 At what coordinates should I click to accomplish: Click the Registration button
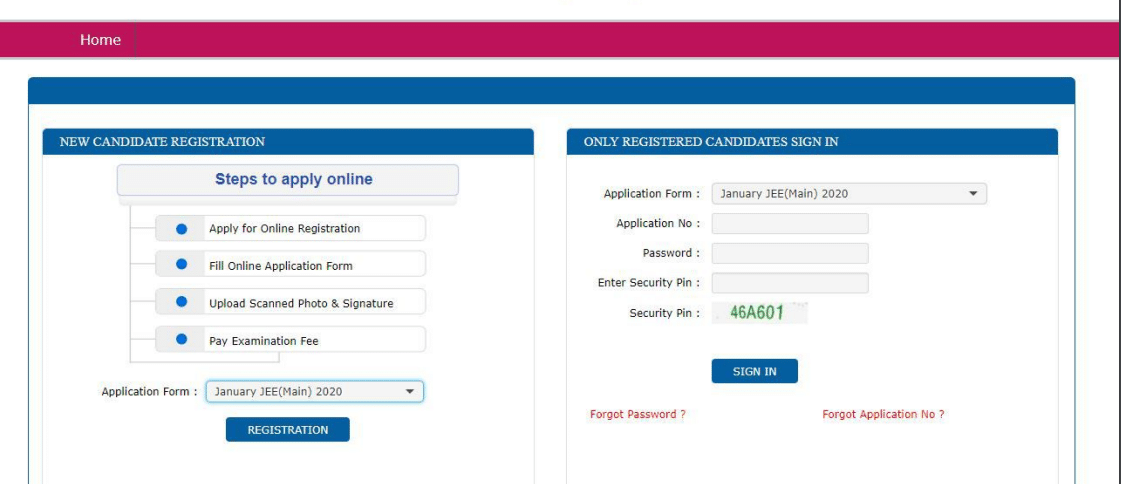(287, 430)
